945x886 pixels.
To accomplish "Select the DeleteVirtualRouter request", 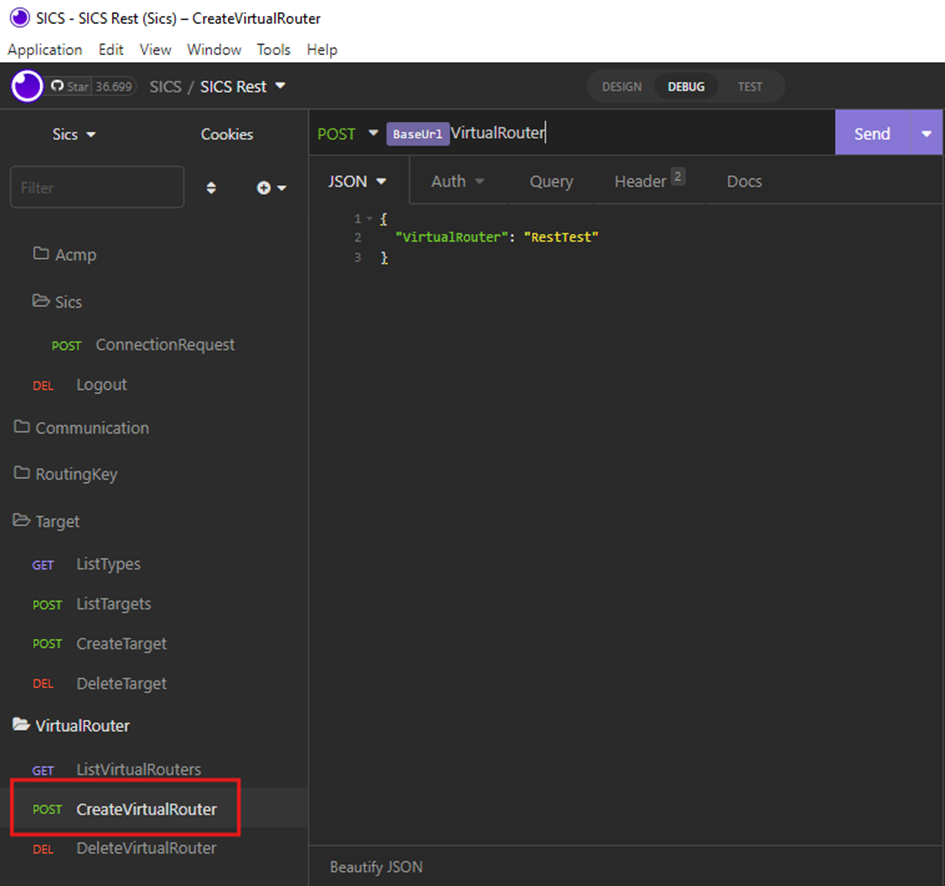I will point(146,848).
